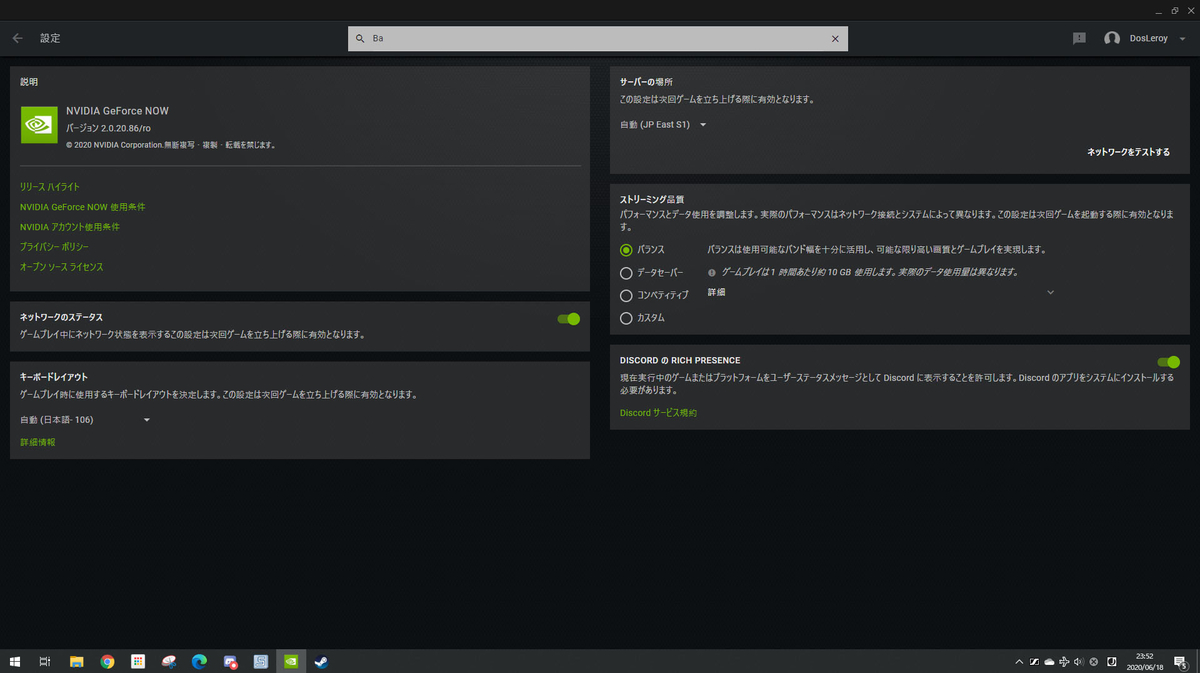Viewport: 1200px width, 673px height.
Task: Open the プライバシー ポリシー link
Action: (x=54, y=247)
